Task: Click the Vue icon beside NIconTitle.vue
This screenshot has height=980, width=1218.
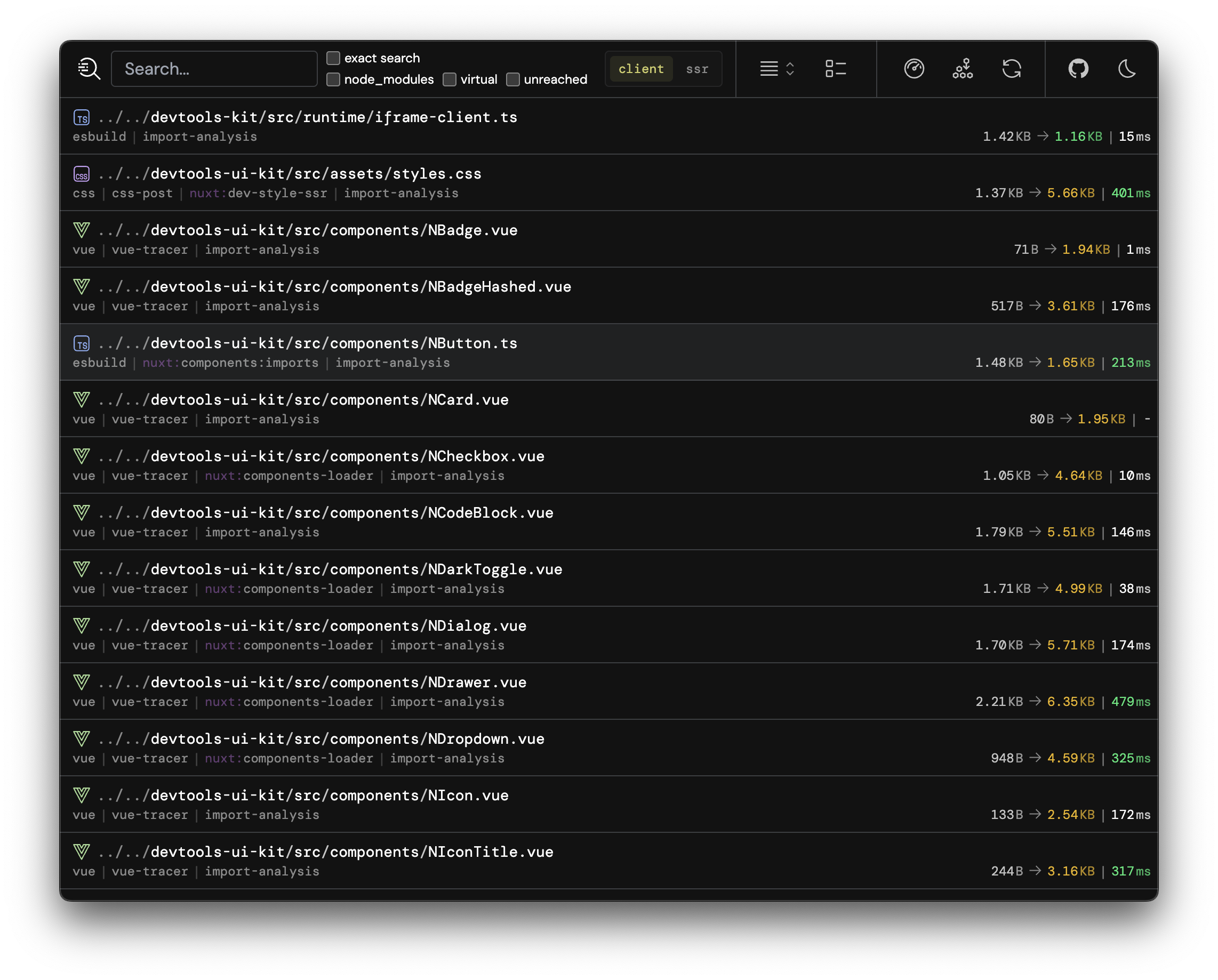Action: point(82,852)
